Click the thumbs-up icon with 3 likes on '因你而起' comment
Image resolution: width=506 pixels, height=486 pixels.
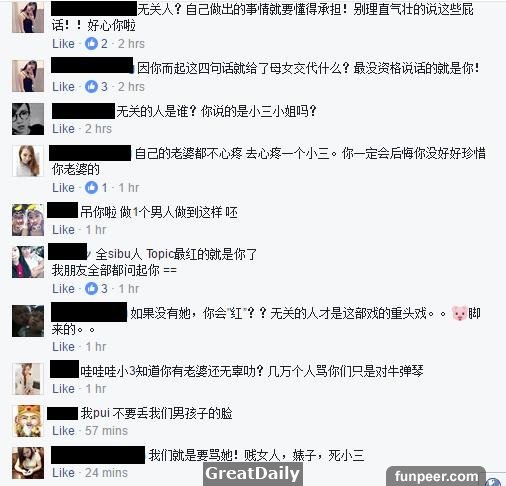tap(91, 87)
